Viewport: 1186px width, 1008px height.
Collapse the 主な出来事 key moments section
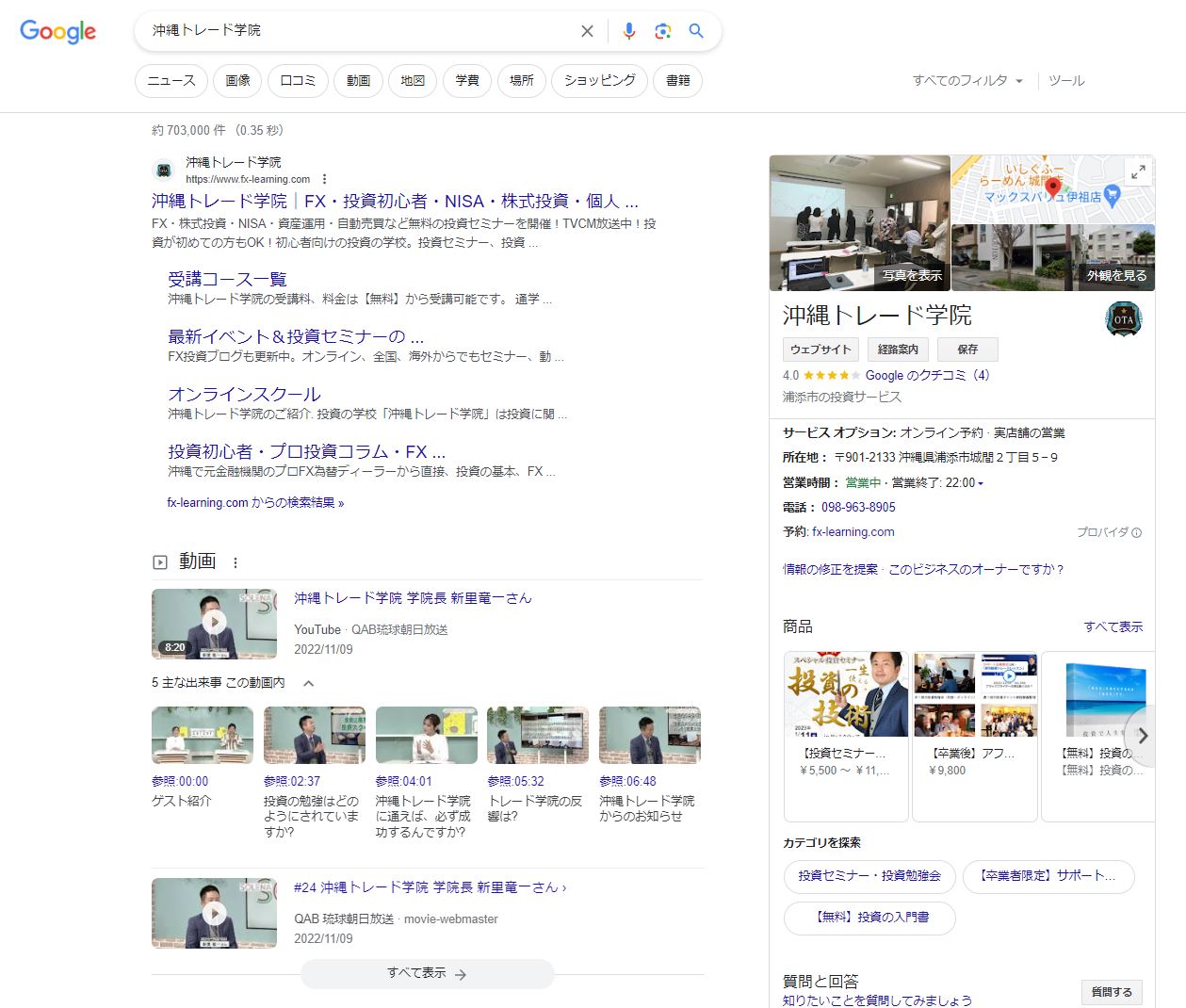[x=309, y=683]
